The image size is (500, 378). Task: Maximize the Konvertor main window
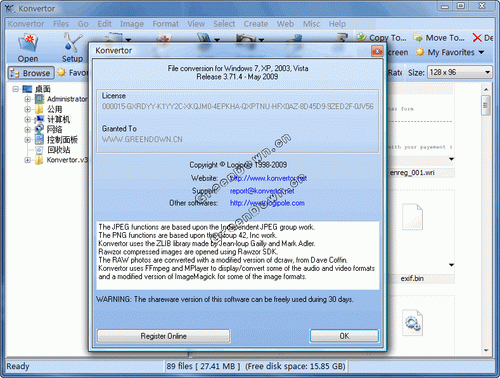click(461, 6)
